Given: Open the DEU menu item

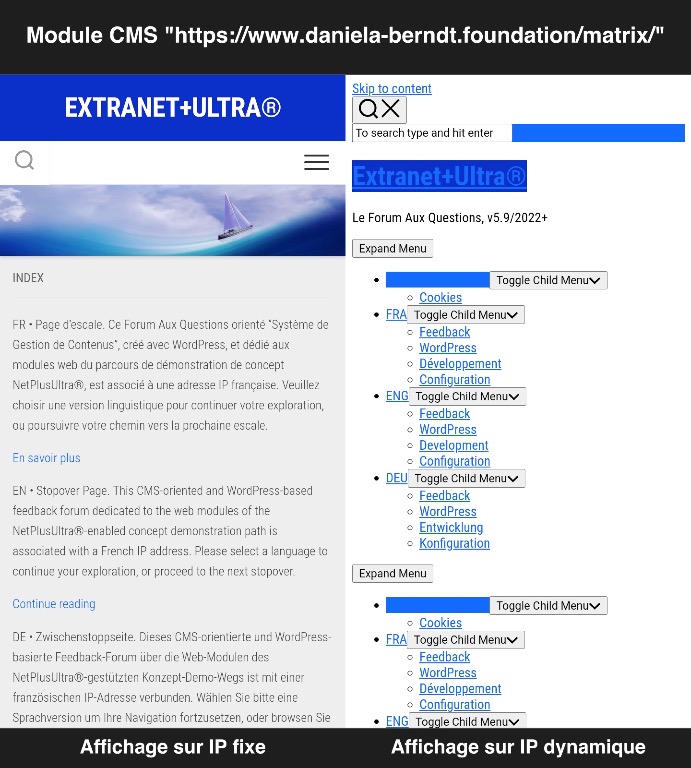Looking at the screenshot, I should point(396,479).
